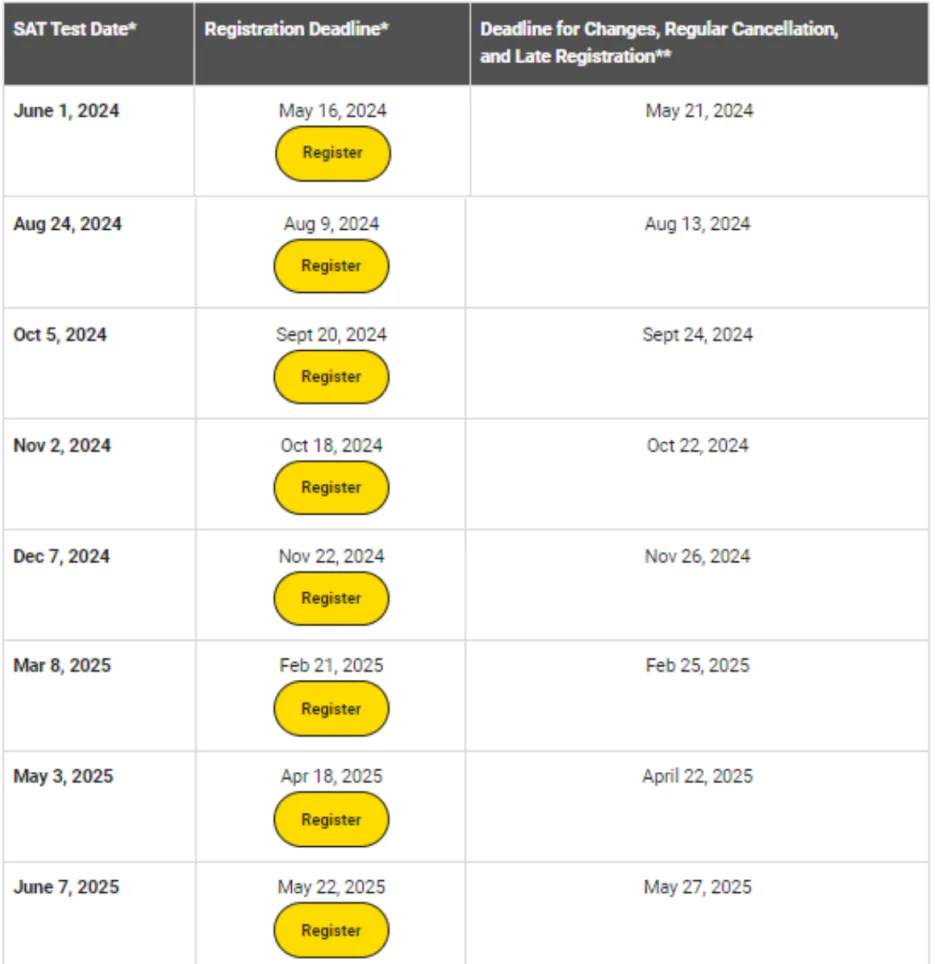Click the Oct 5, 2024 test date
Image resolution: width=935 pixels, height=964 pixels.
click(x=60, y=335)
